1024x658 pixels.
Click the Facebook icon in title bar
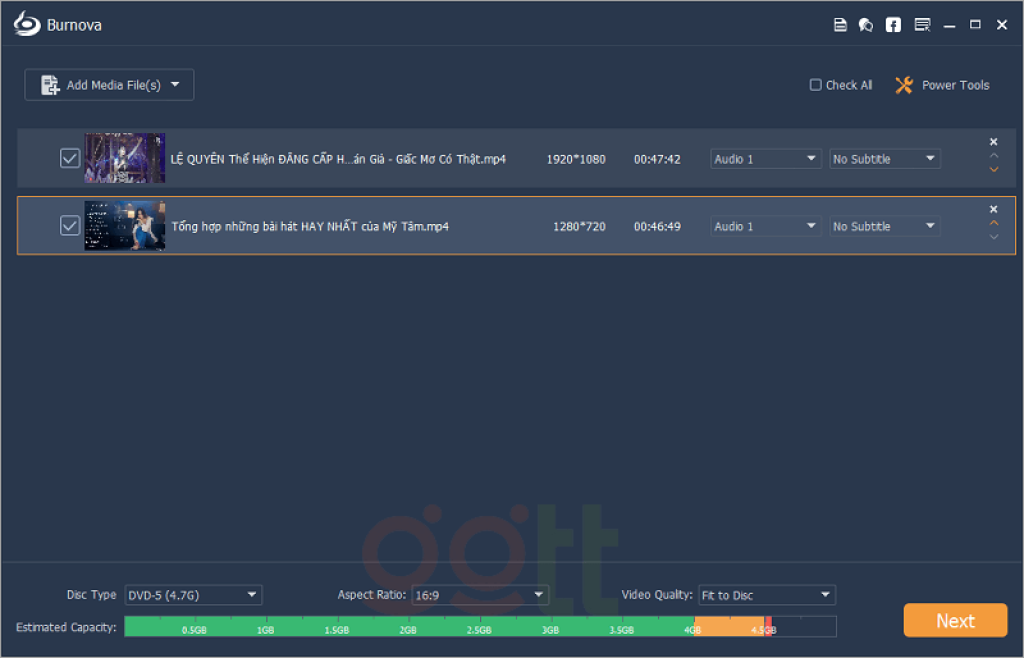(x=893, y=25)
